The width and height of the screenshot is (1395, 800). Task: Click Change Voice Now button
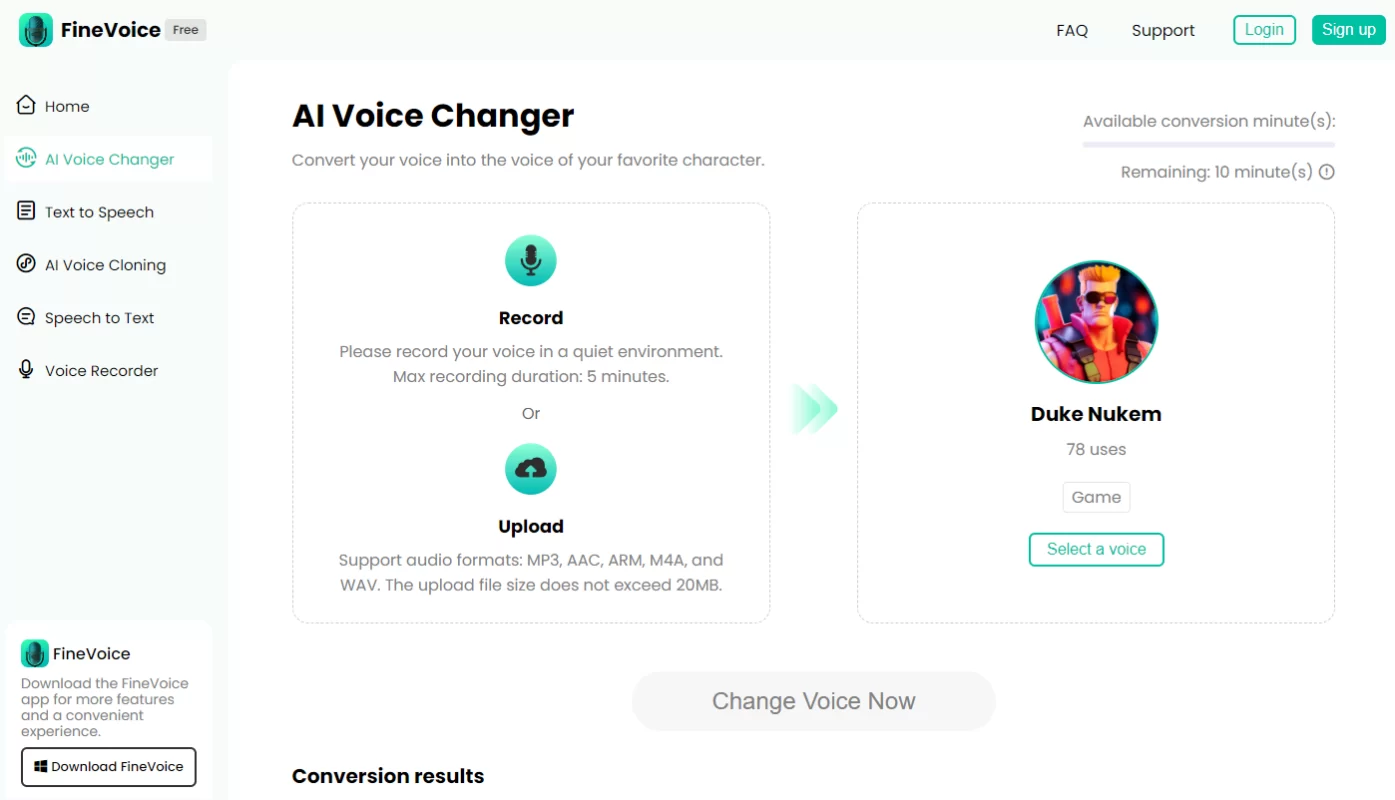[813, 701]
